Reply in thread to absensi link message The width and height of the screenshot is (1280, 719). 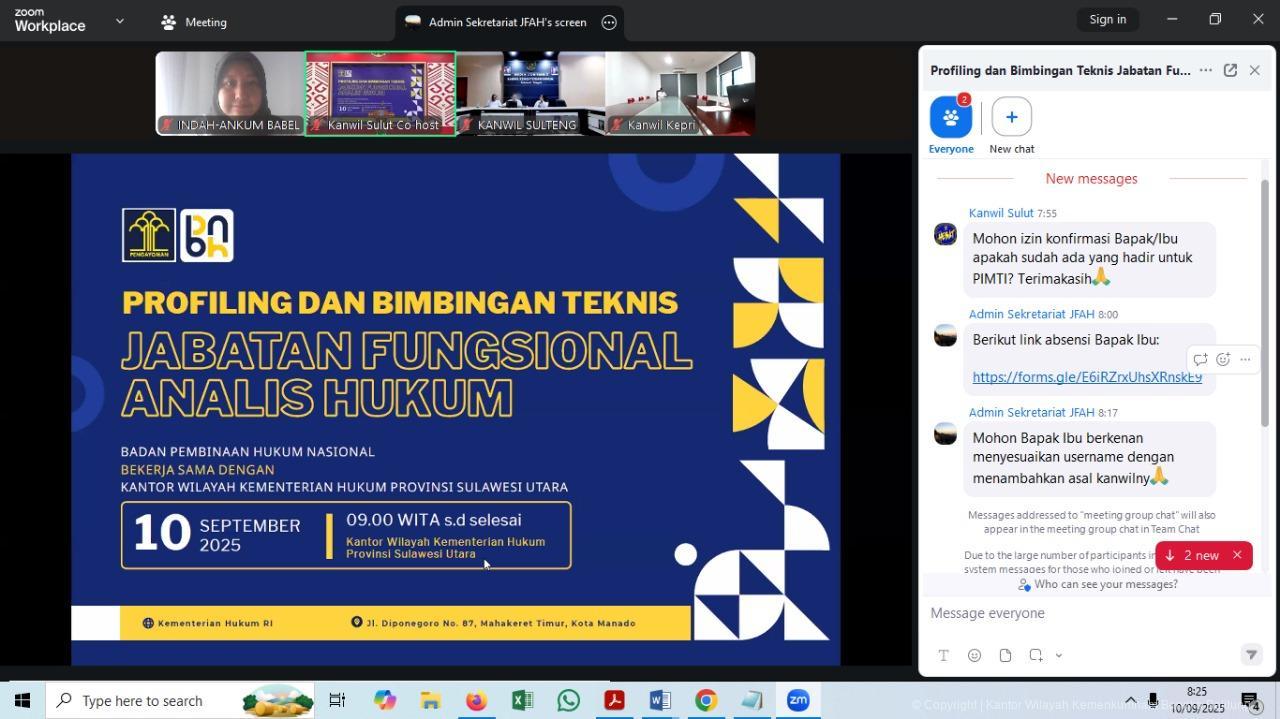[x=1200, y=359]
